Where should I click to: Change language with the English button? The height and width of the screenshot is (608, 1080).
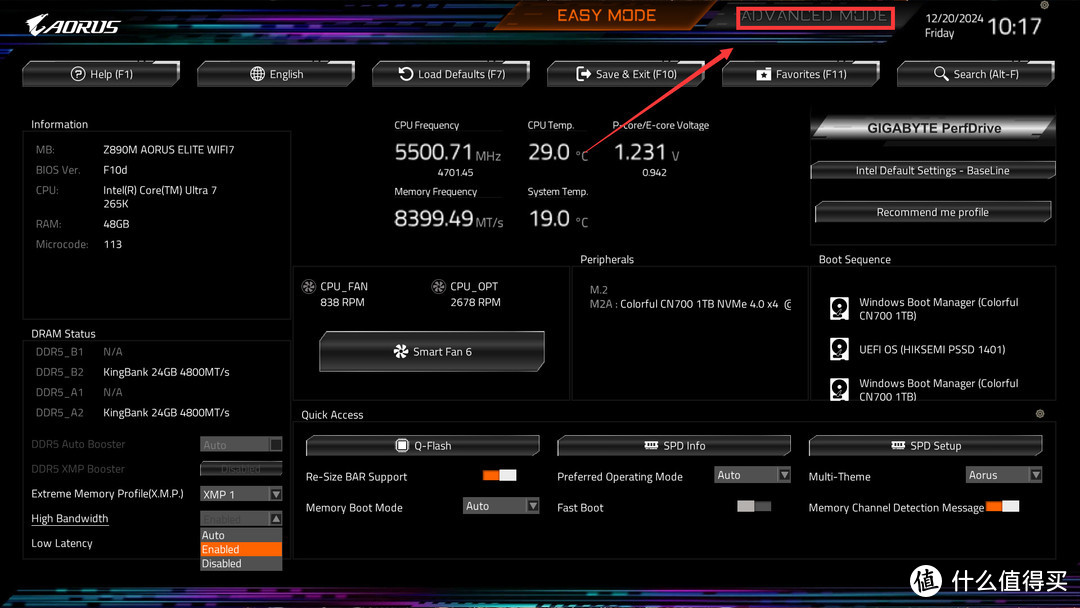point(276,74)
